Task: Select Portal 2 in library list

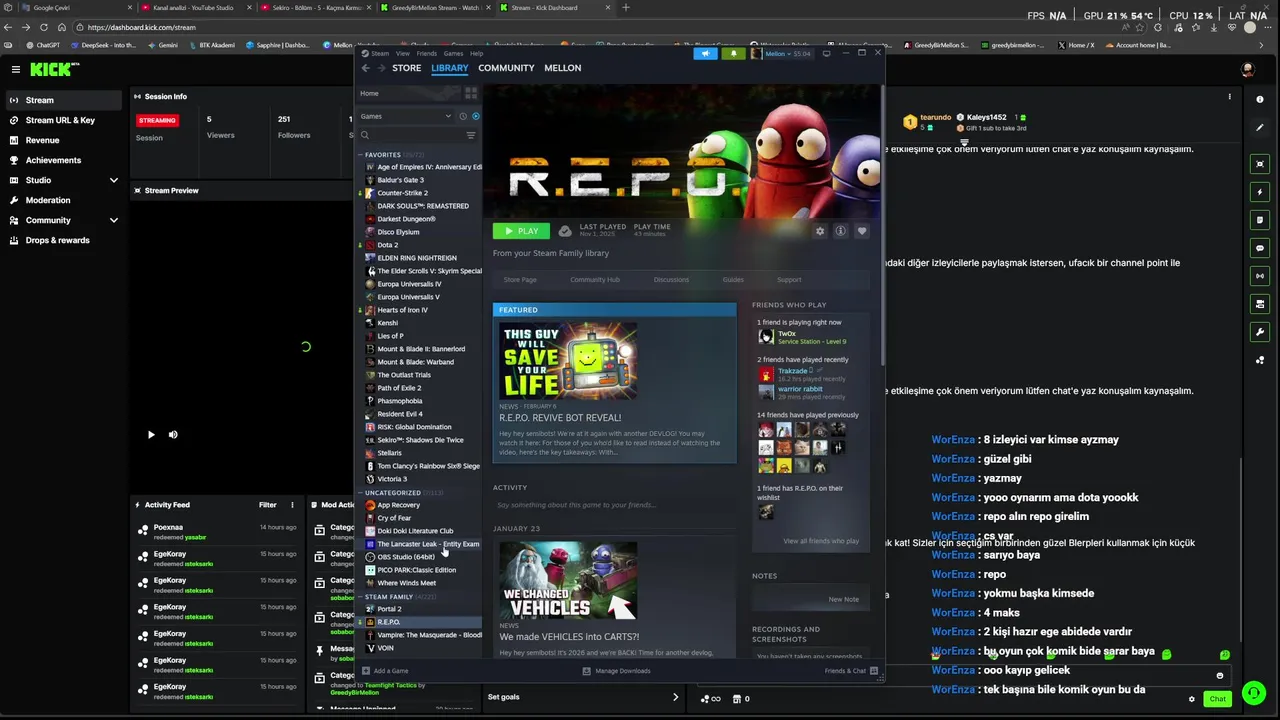Action: coord(389,609)
